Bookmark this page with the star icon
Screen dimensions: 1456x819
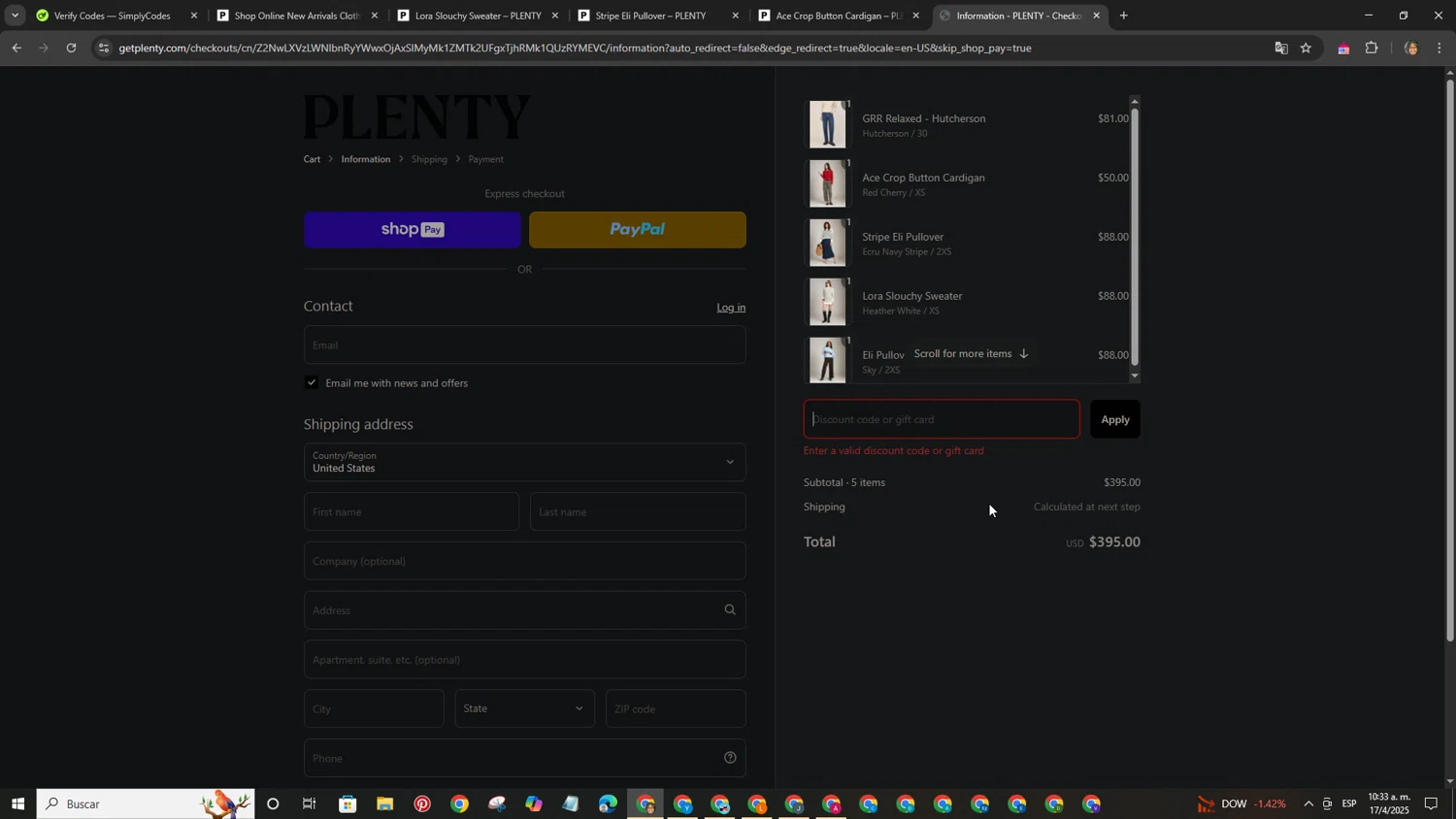(x=1307, y=48)
